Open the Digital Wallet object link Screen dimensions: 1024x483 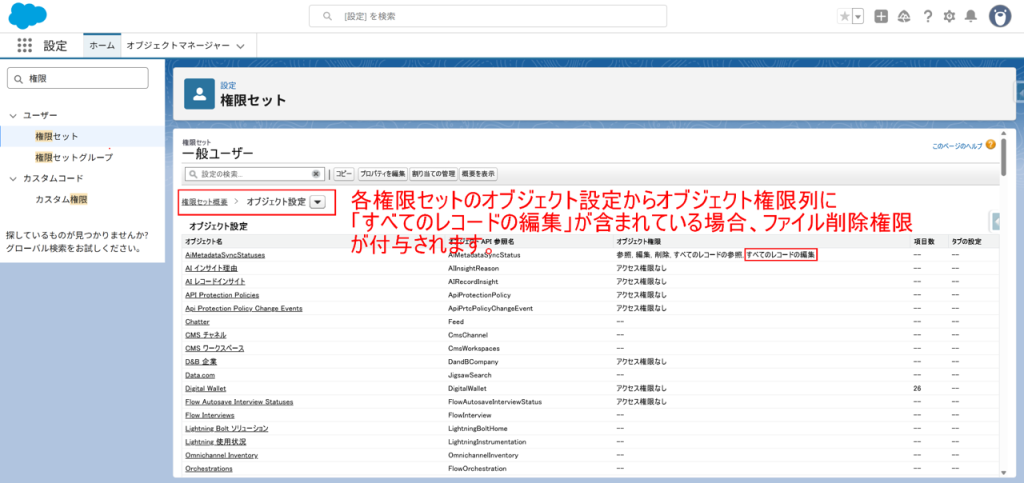pos(205,388)
